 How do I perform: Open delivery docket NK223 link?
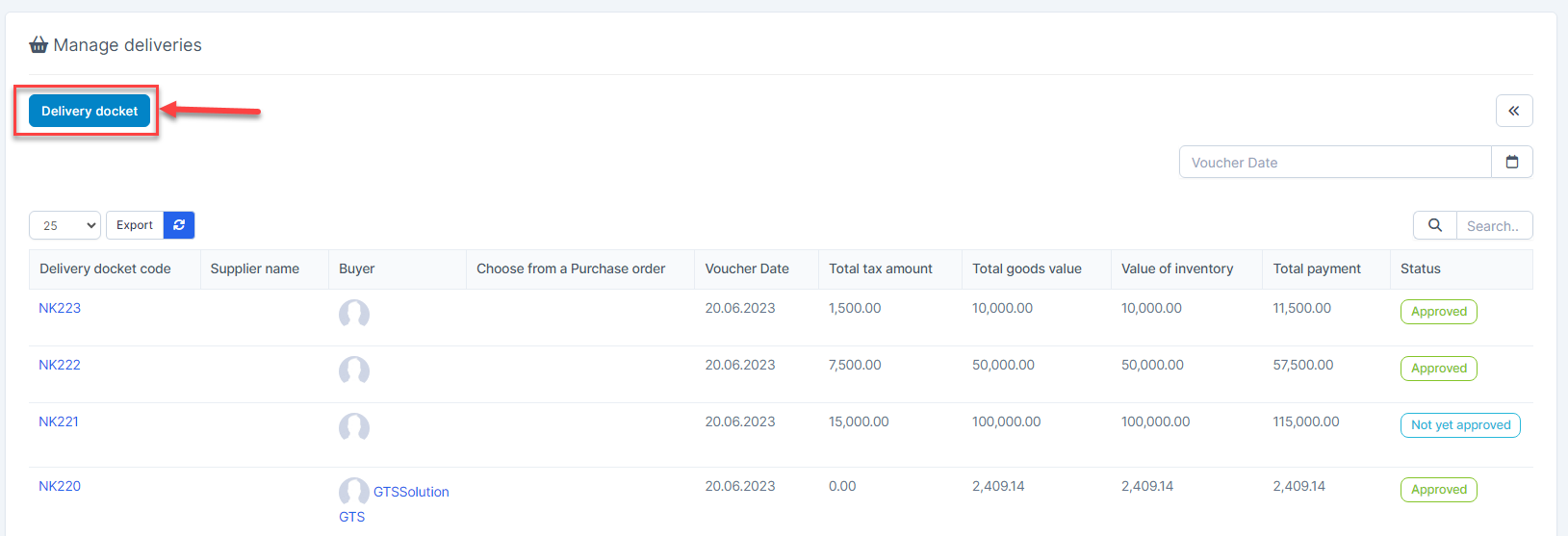[x=60, y=308]
